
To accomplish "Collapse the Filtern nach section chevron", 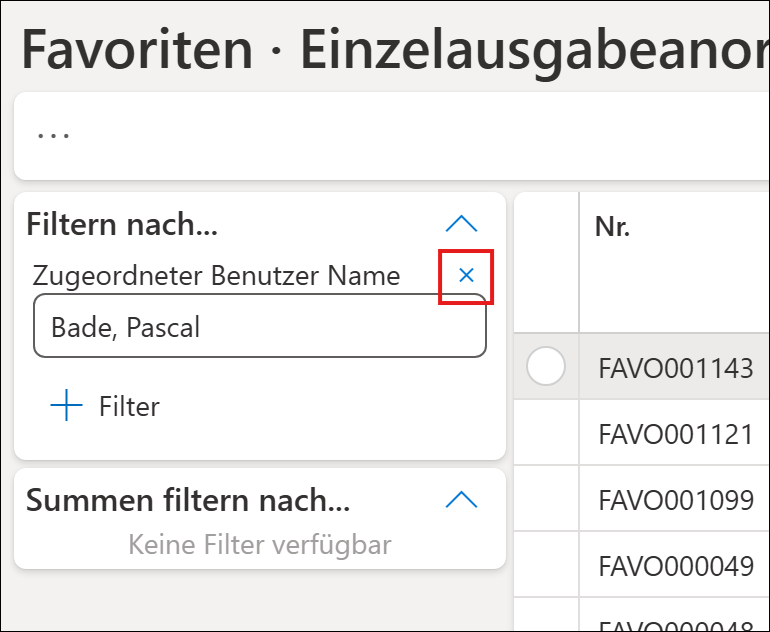I will (460, 224).
